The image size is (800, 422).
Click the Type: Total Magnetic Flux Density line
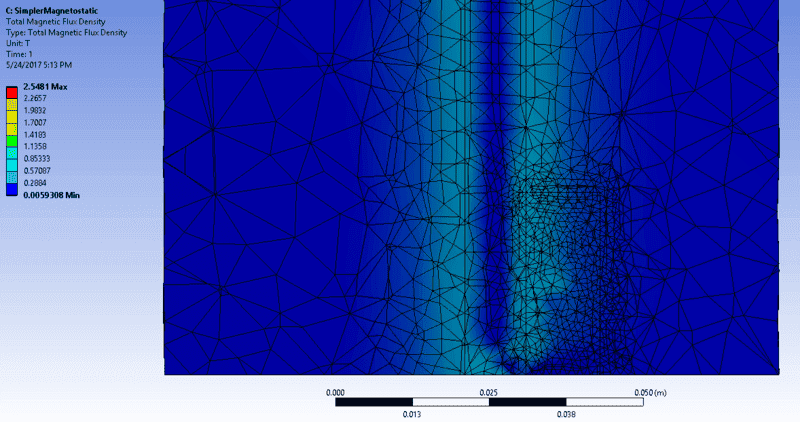click(62, 28)
